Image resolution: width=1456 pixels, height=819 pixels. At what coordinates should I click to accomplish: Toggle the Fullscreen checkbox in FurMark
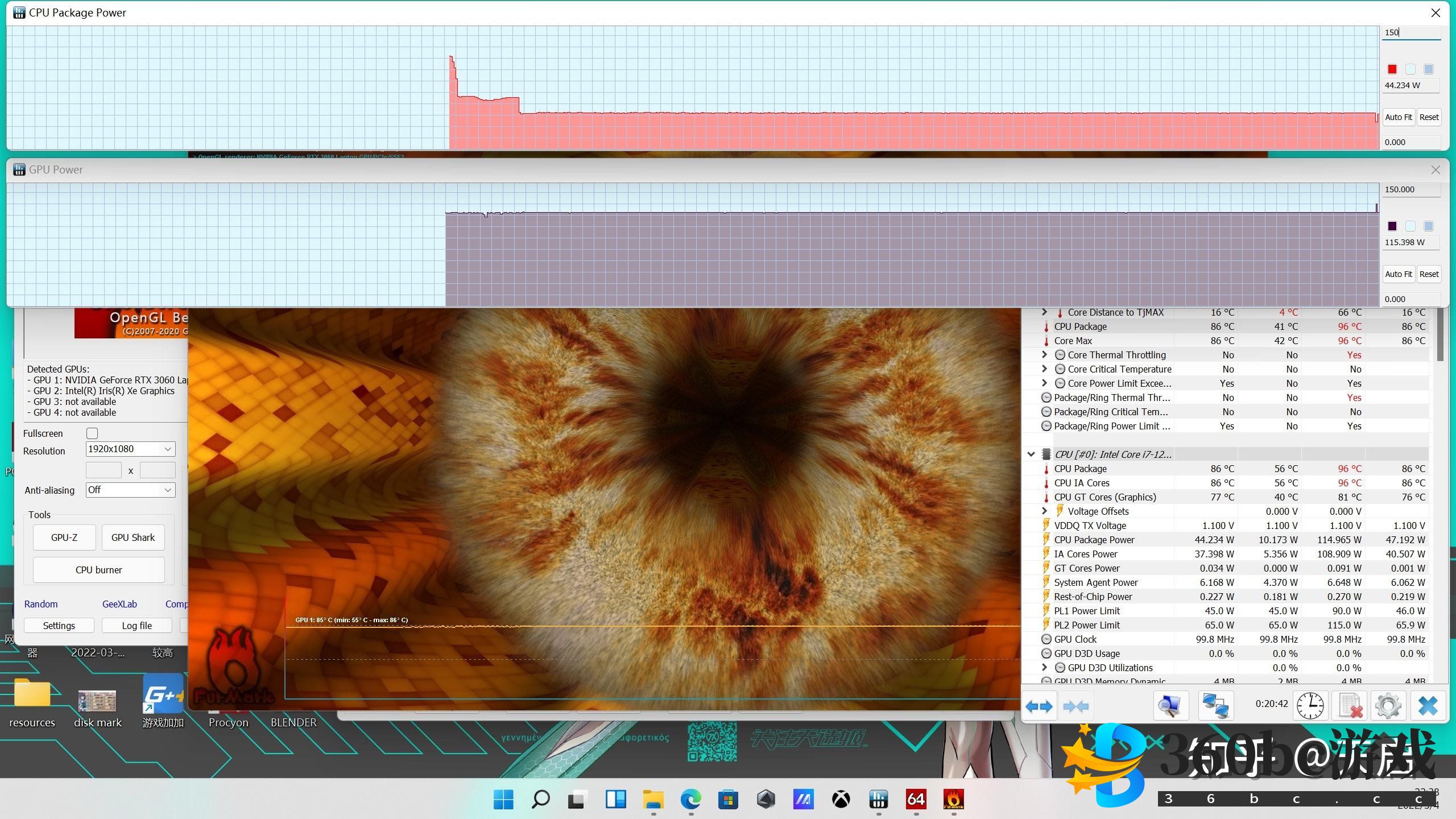click(x=92, y=433)
